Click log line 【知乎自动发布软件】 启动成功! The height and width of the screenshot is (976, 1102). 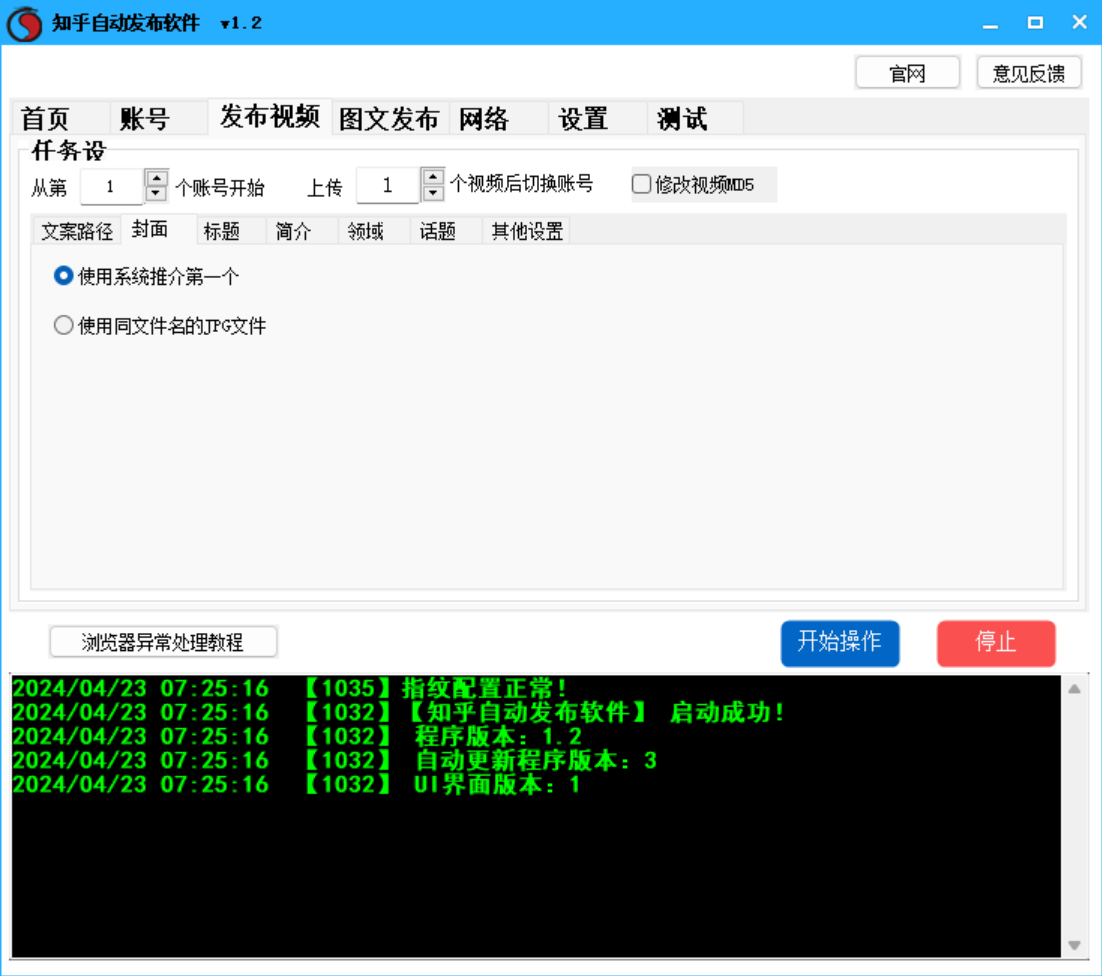595,712
